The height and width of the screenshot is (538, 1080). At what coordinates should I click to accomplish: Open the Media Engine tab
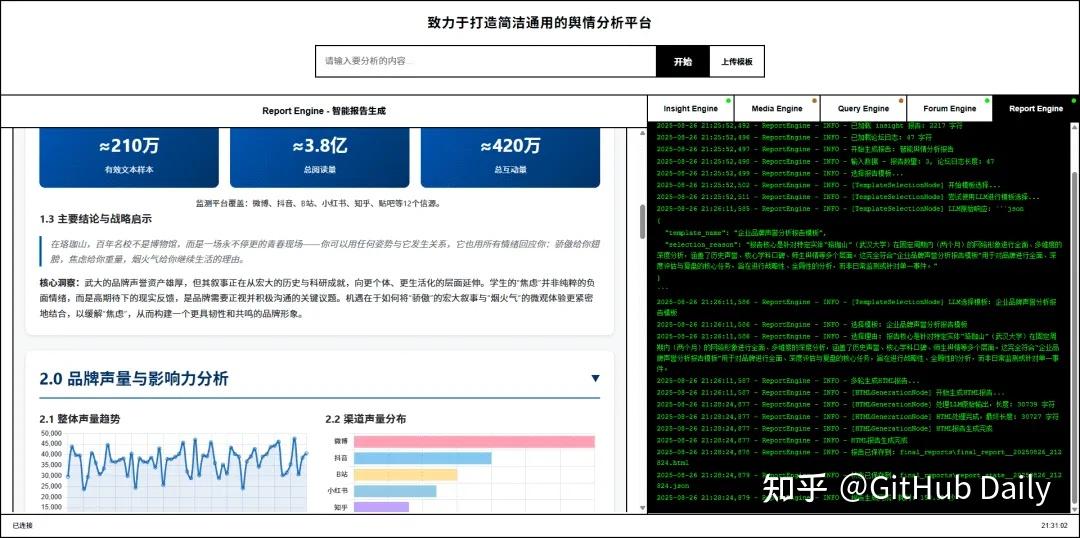coord(776,108)
